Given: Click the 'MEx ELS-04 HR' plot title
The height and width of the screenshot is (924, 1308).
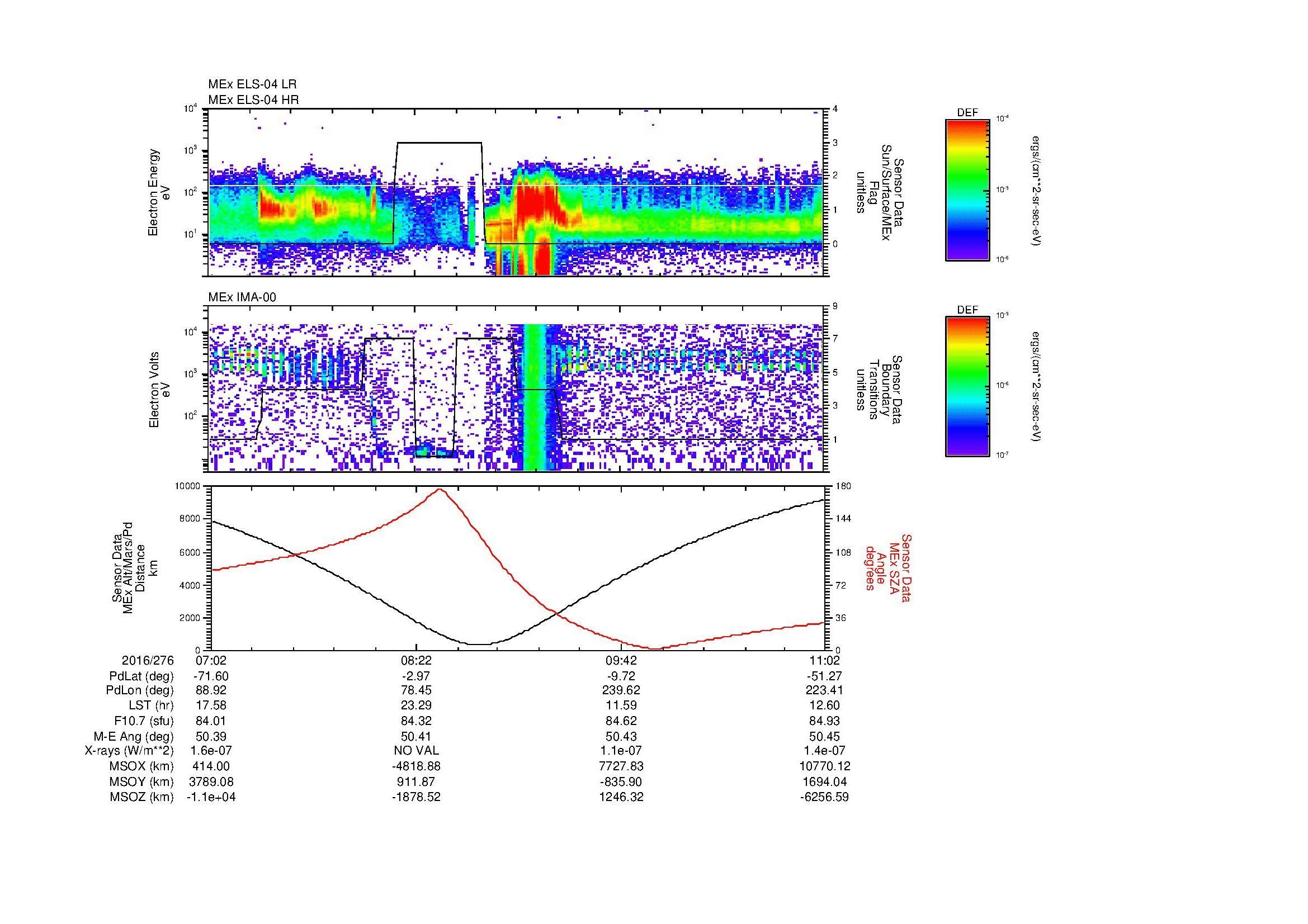Looking at the screenshot, I should [x=253, y=99].
